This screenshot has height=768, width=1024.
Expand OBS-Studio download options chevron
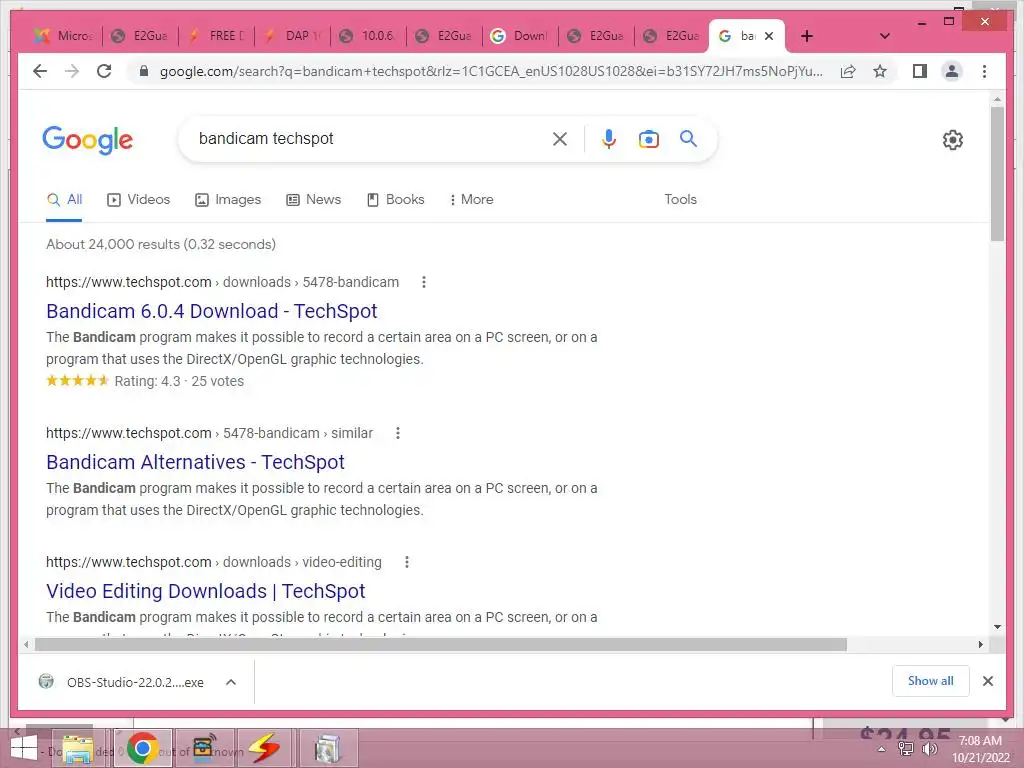[231, 682]
